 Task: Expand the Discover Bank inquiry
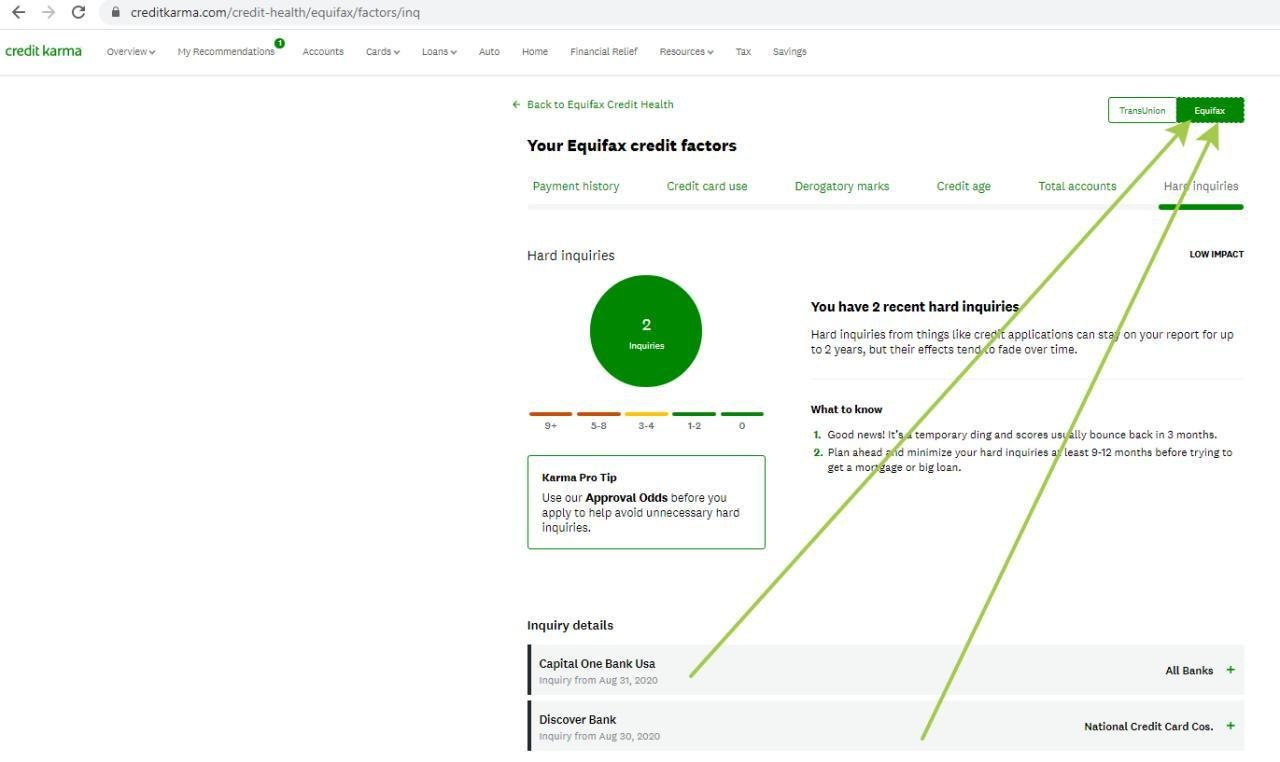click(886, 726)
